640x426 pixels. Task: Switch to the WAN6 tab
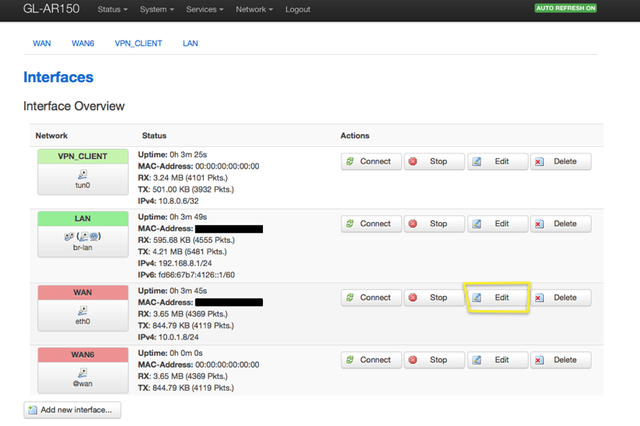pyautogui.click(x=83, y=43)
